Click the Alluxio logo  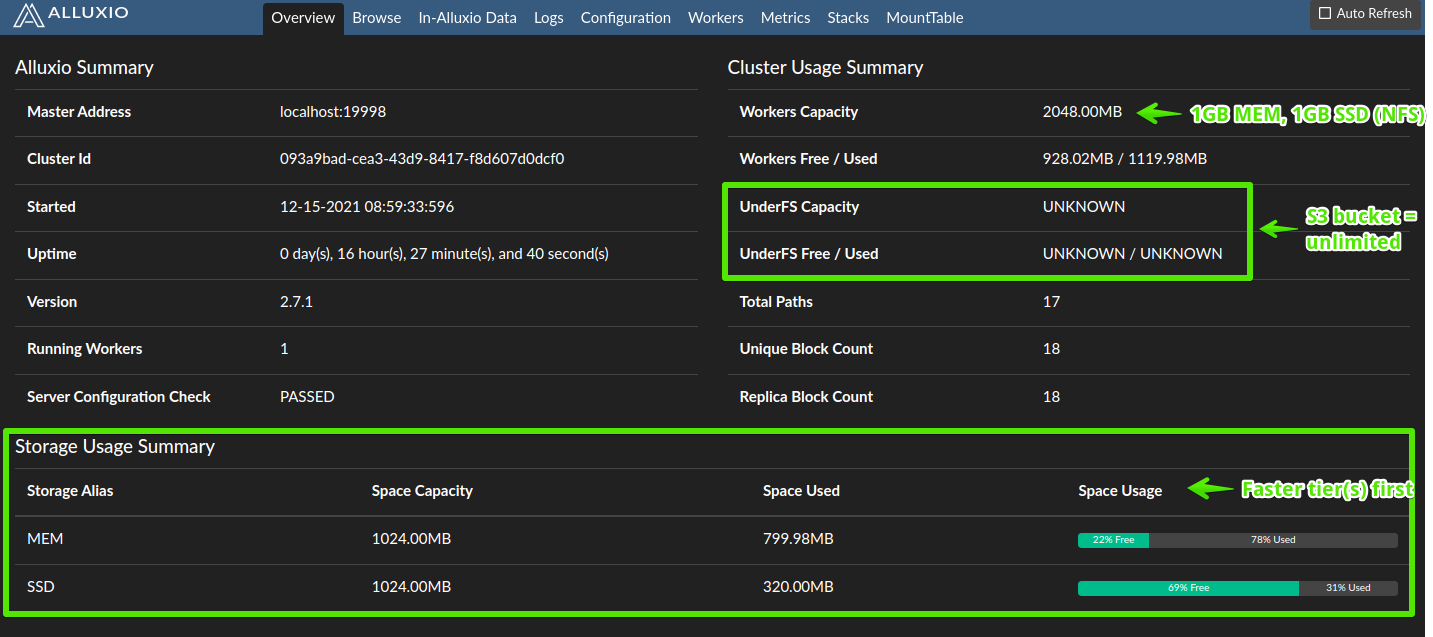coord(71,15)
